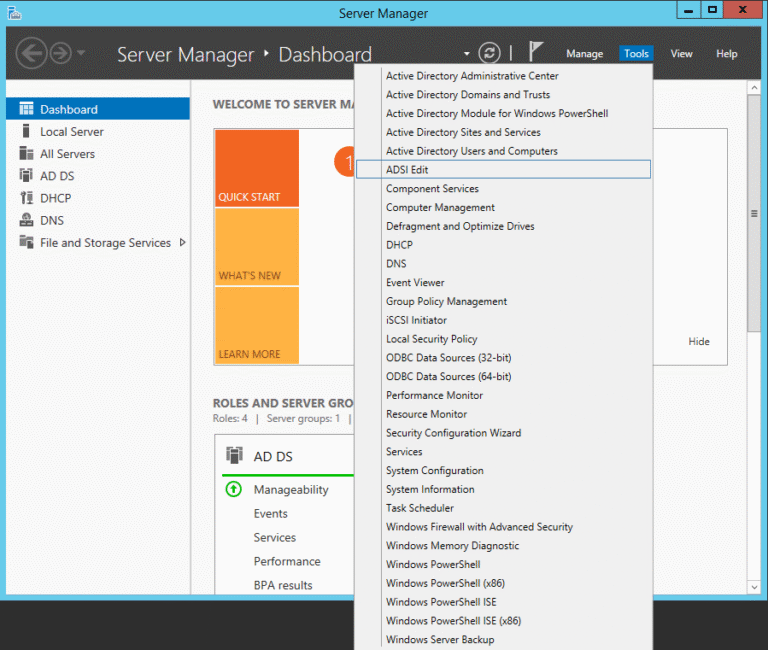Click the back navigation arrow icon
768x650 pixels.
click(32, 53)
